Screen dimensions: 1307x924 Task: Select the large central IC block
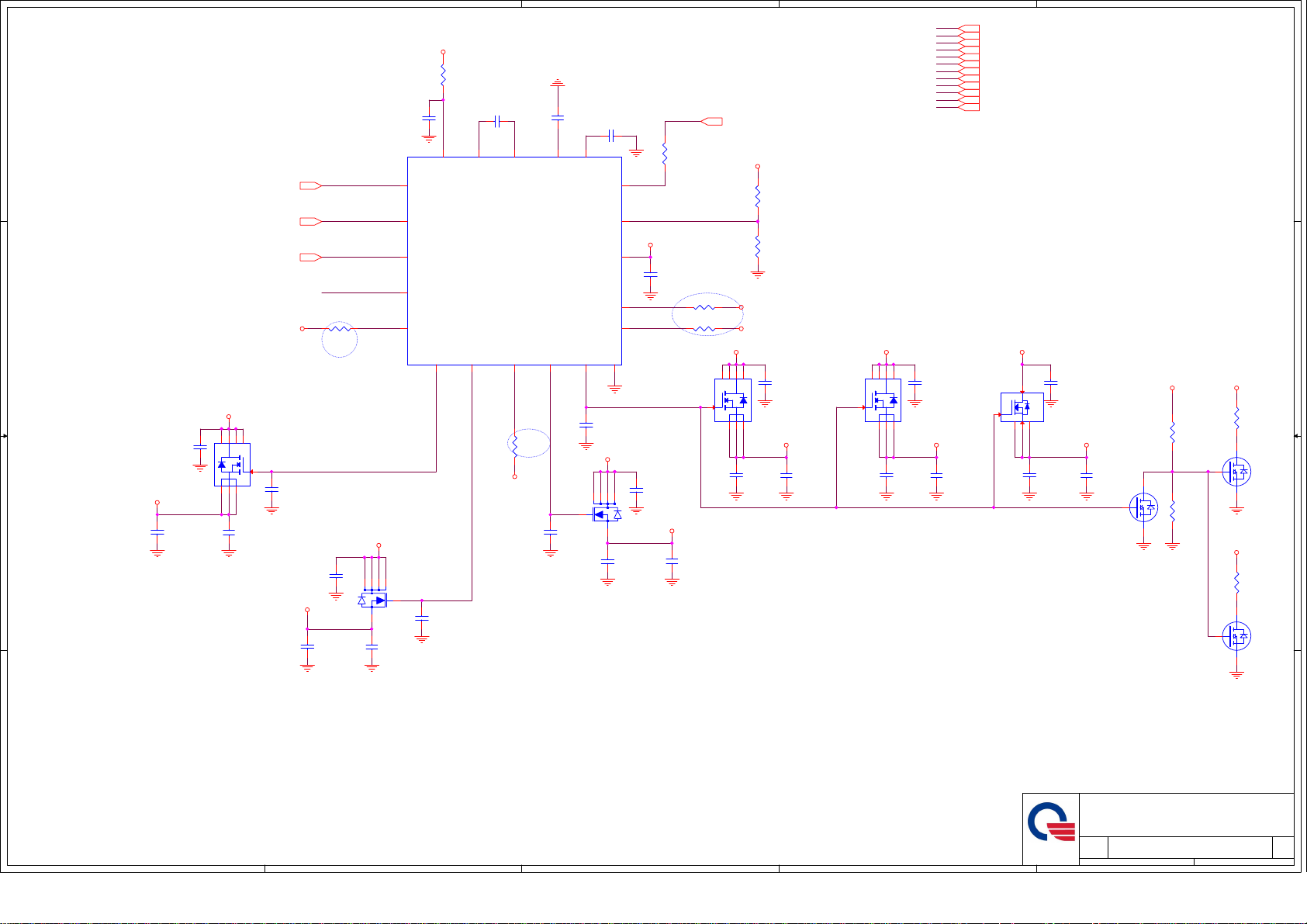click(514, 261)
